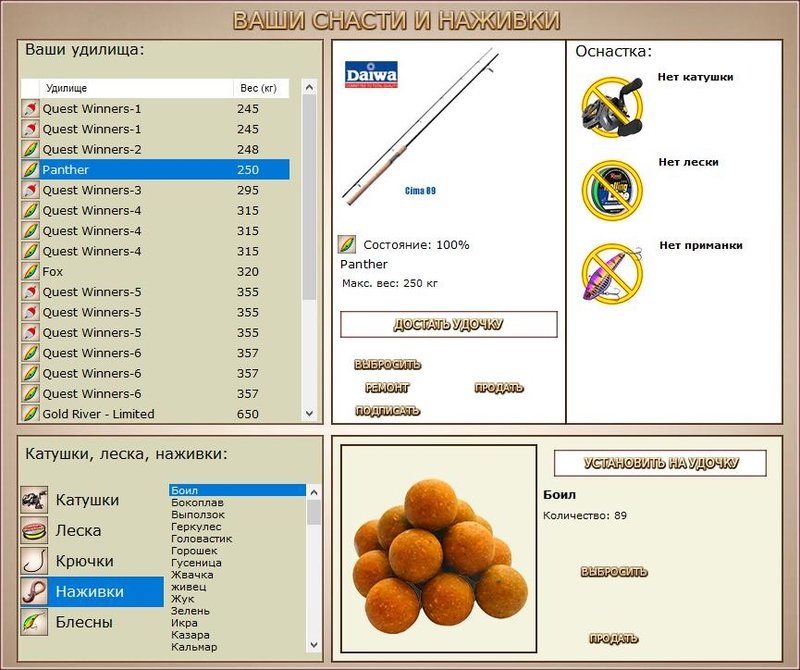800x670 pixels.
Task: Select Казара in the bait list
Action: pyautogui.click(x=237, y=635)
